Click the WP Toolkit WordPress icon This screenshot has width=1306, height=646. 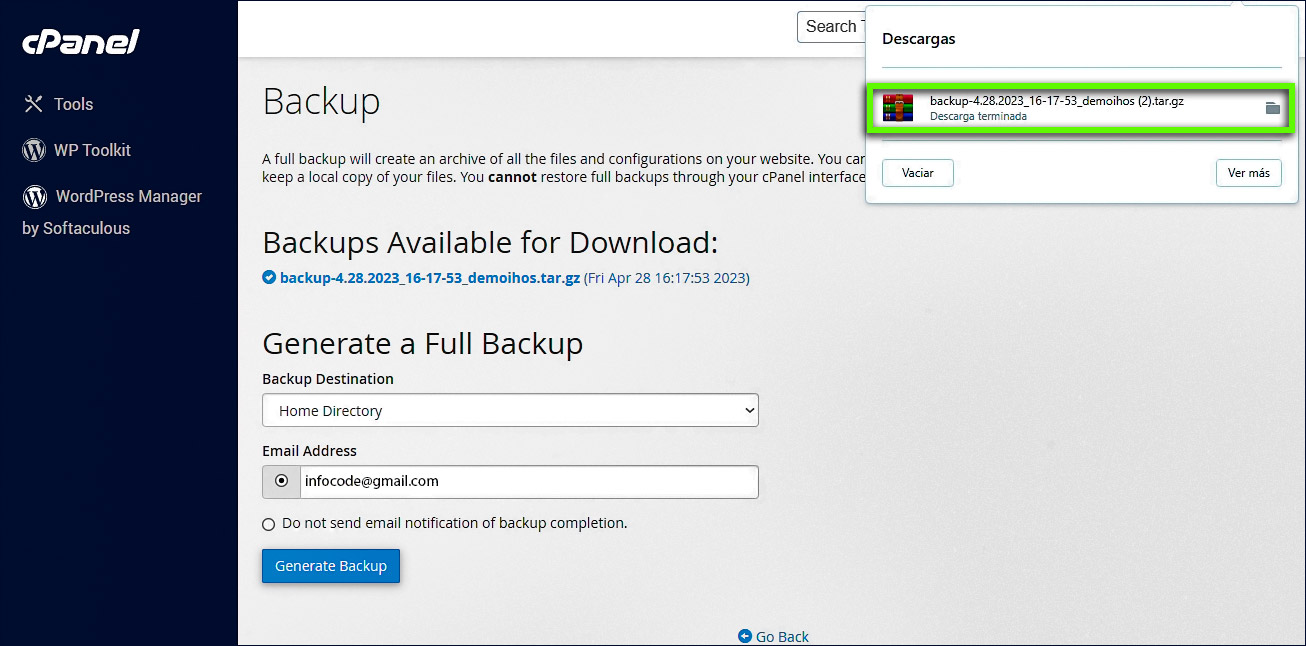34,150
